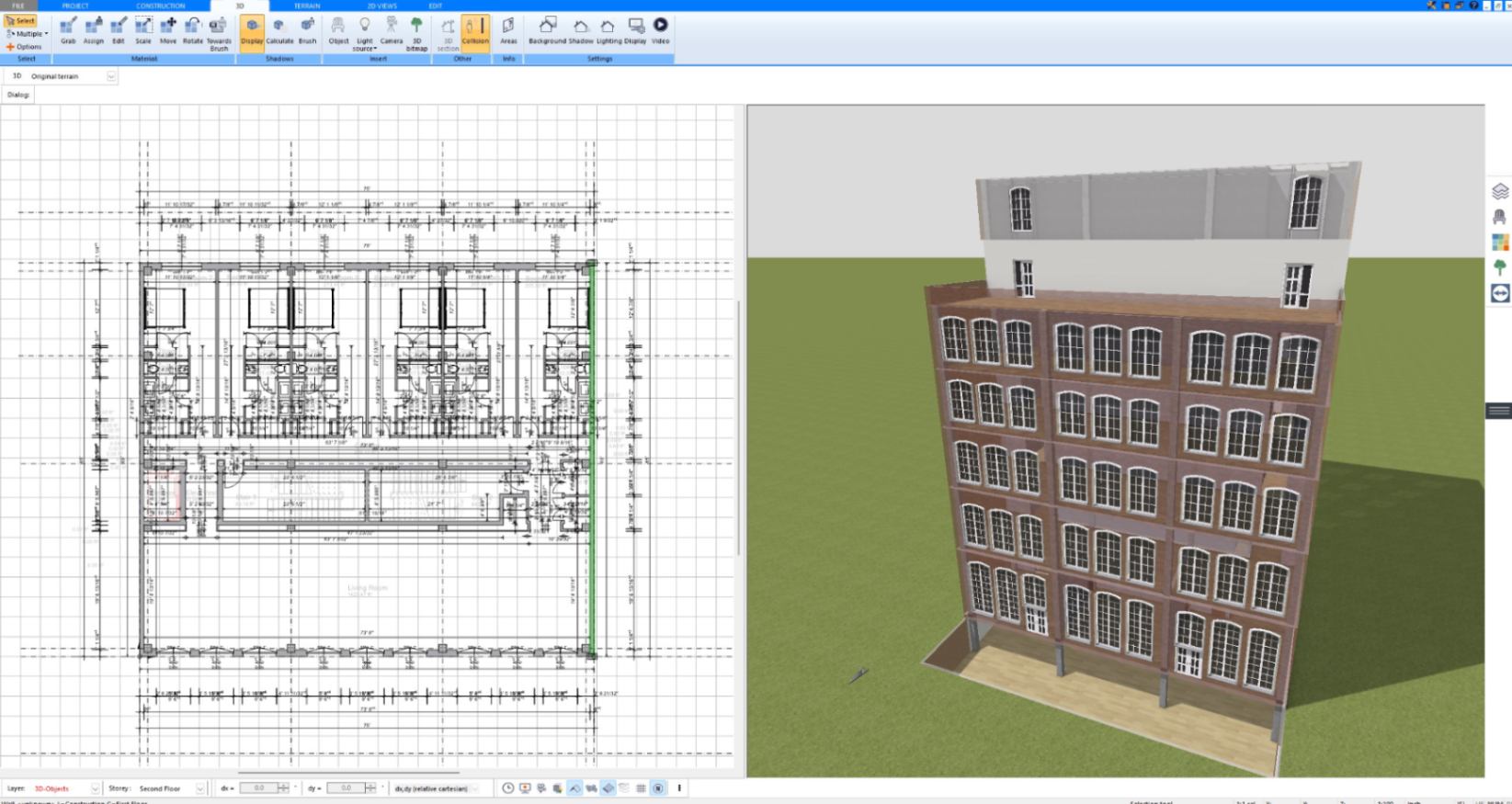This screenshot has width=1512, height=804.
Task: Select the Grab material tool
Action: point(68,30)
